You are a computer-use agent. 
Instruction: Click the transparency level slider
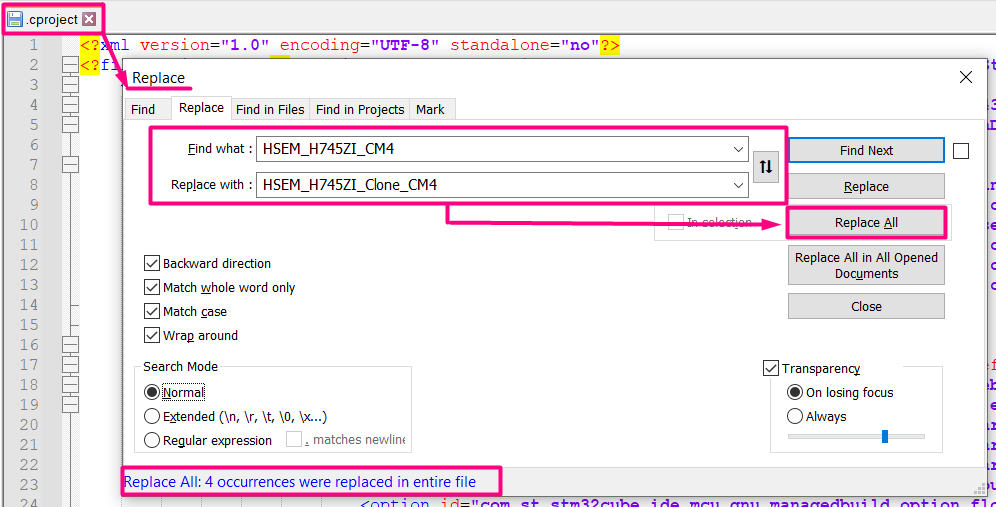click(x=856, y=436)
